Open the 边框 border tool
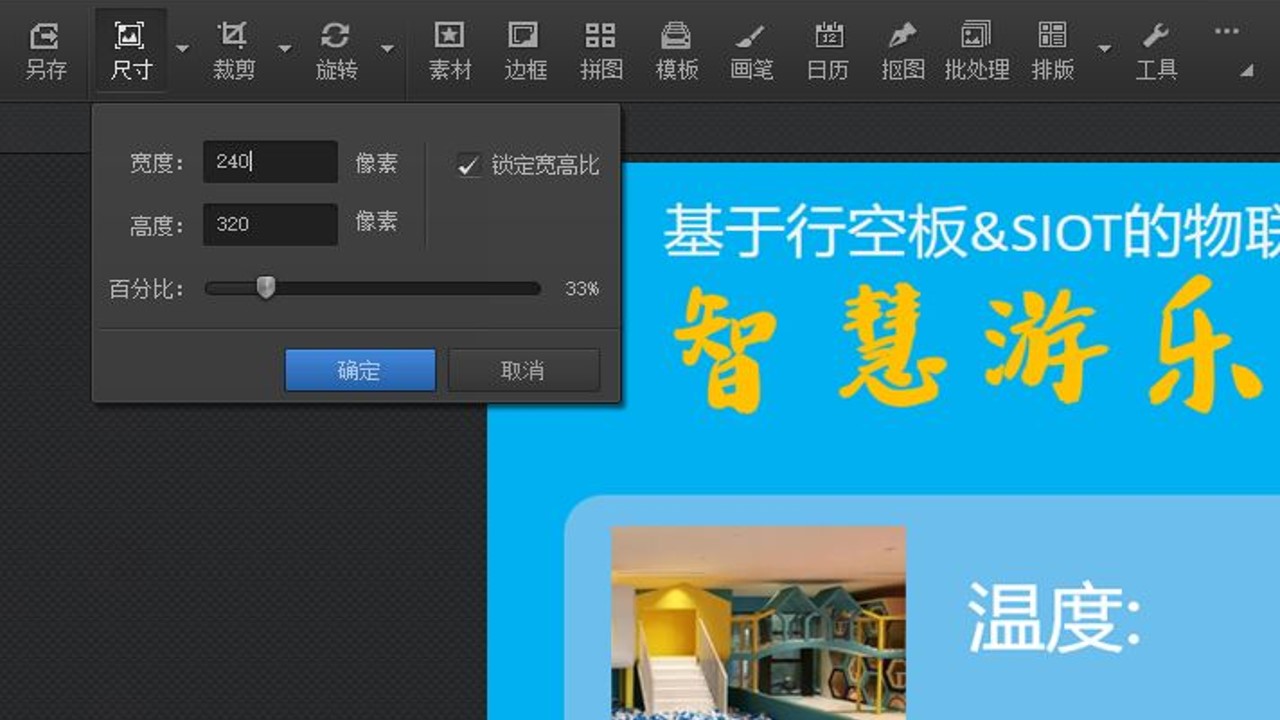This screenshot has width=1280, height=720. (x=524, y=50)
